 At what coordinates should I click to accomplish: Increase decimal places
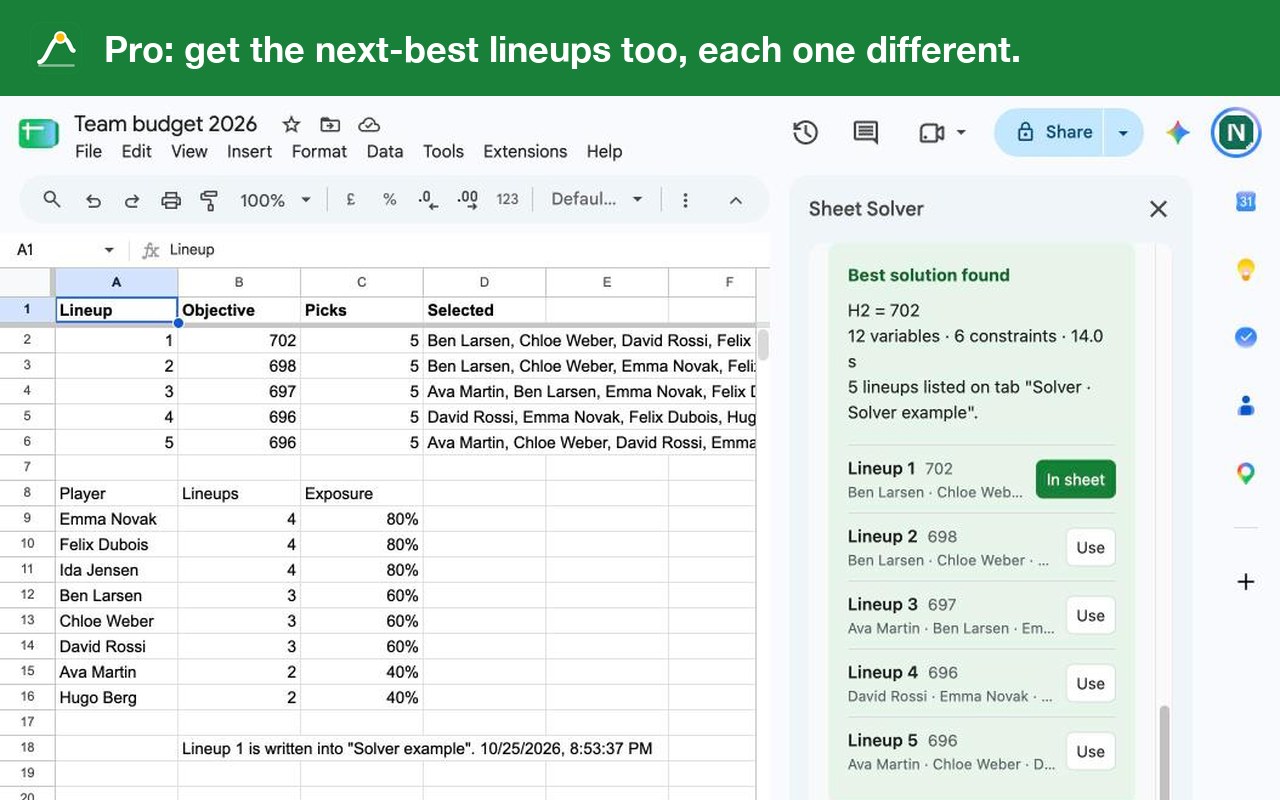[x=467, y=199]
